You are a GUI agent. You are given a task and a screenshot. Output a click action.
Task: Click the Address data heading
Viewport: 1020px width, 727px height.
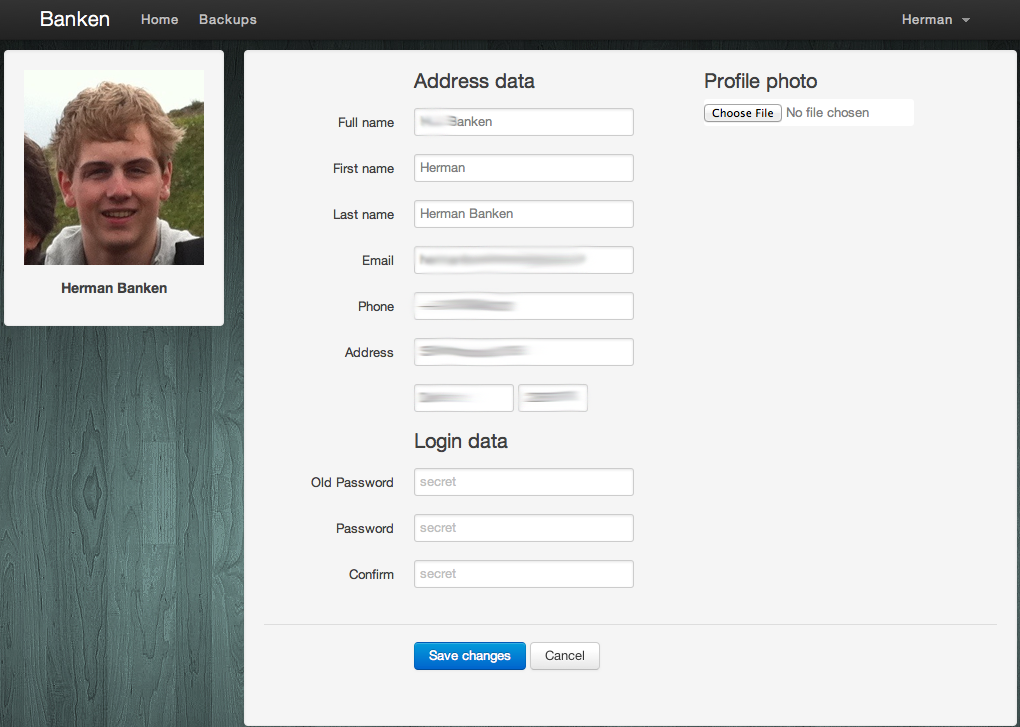click(x=474, y=81)
